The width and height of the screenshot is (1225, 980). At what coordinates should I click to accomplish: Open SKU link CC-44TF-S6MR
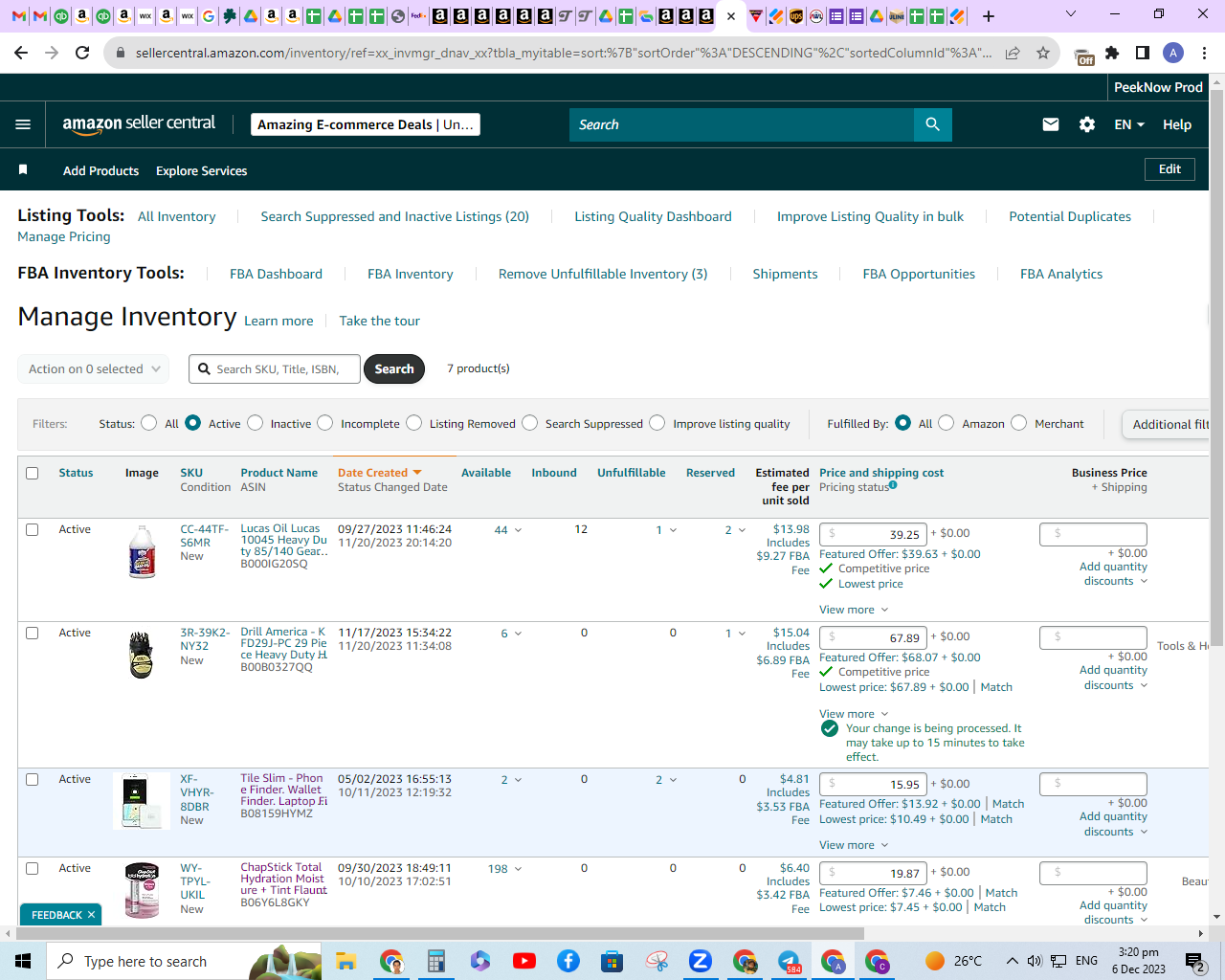[205, 536]
